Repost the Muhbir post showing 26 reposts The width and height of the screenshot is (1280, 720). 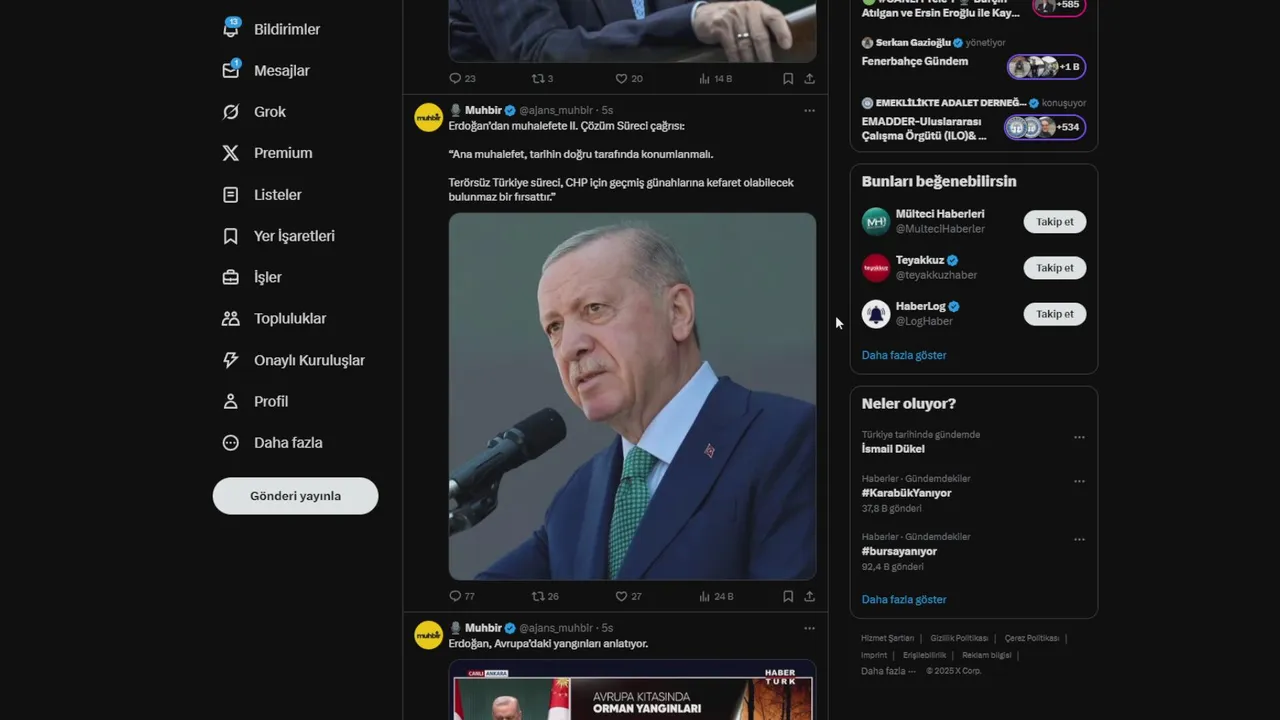(545, 596)
